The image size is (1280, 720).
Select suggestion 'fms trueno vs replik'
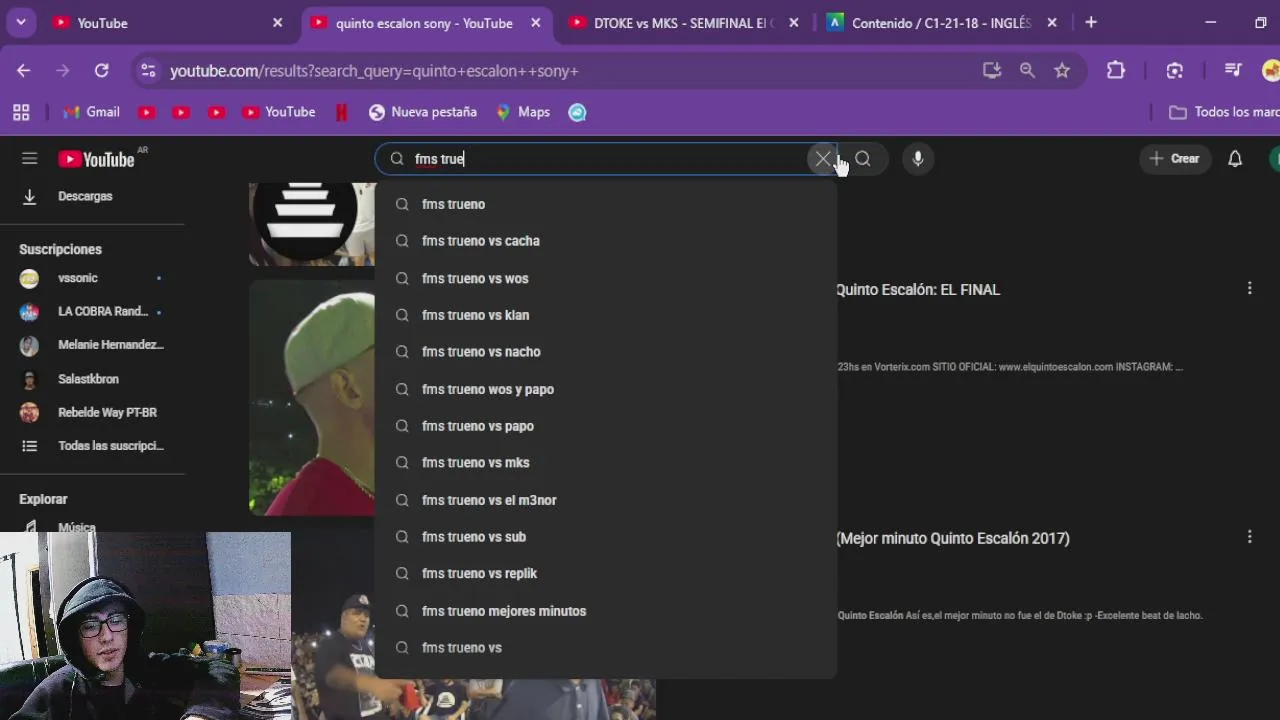point(605,574)
